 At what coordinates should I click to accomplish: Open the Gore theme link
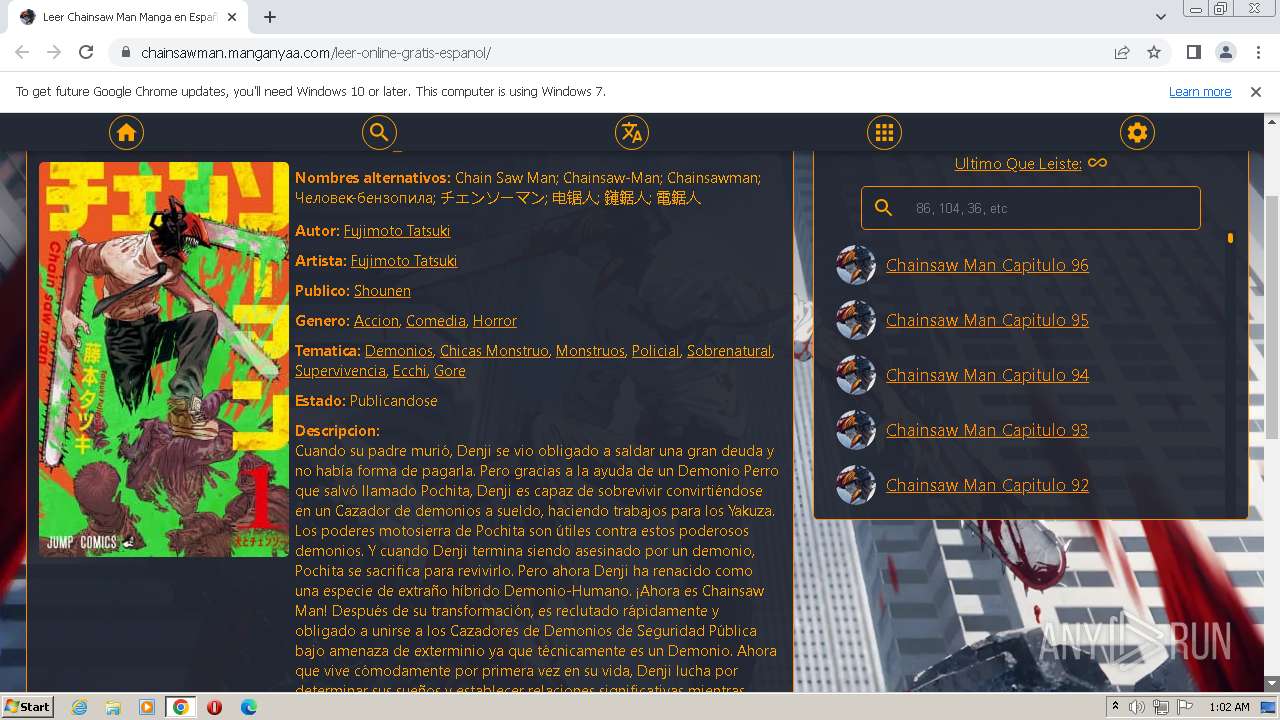450,370
